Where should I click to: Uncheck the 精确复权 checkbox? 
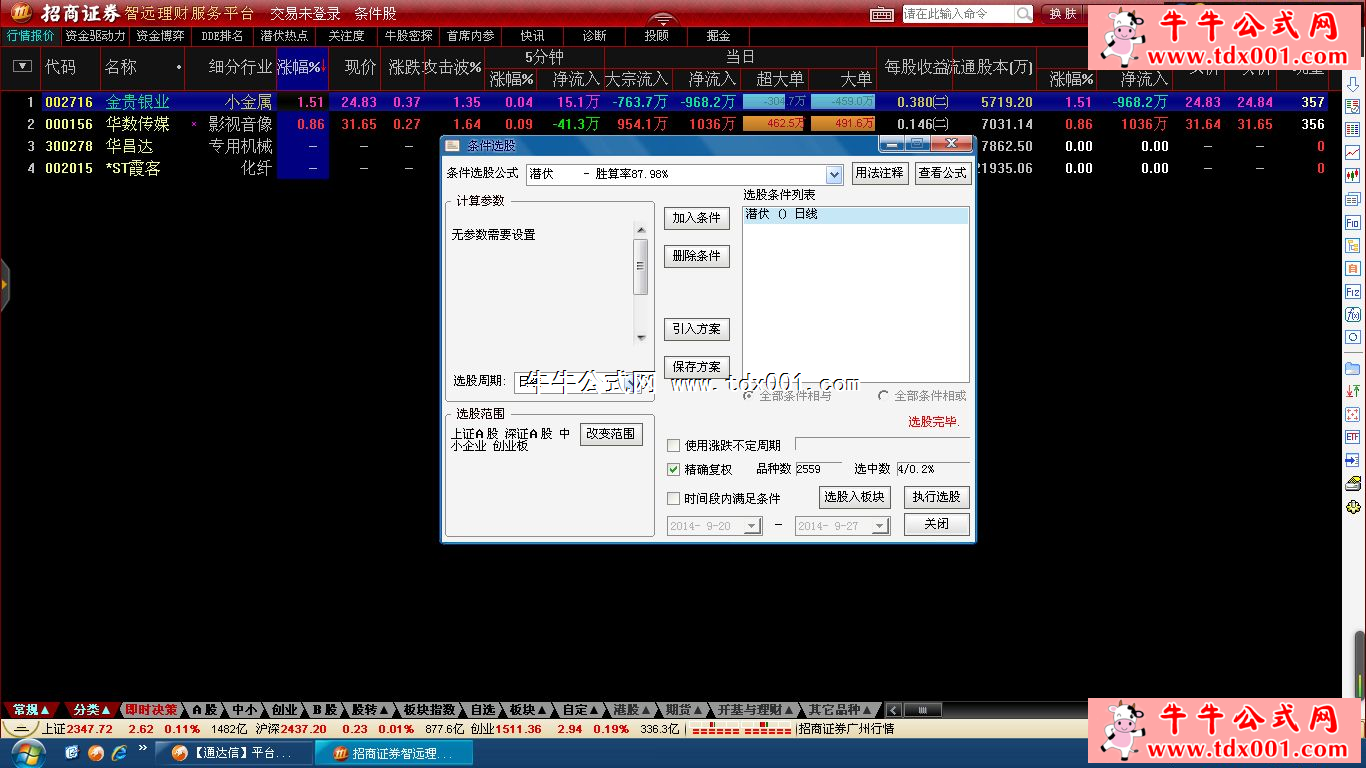(x=674, y=469)
